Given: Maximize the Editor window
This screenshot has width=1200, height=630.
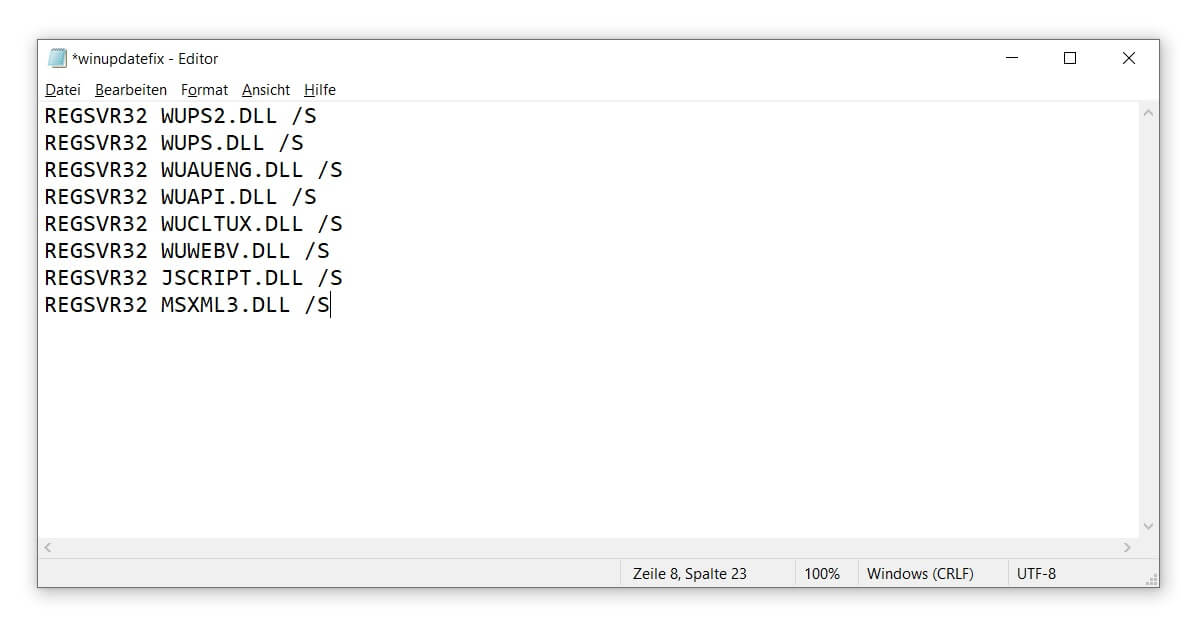Looking at the screenshot, I should [1070, 58].
